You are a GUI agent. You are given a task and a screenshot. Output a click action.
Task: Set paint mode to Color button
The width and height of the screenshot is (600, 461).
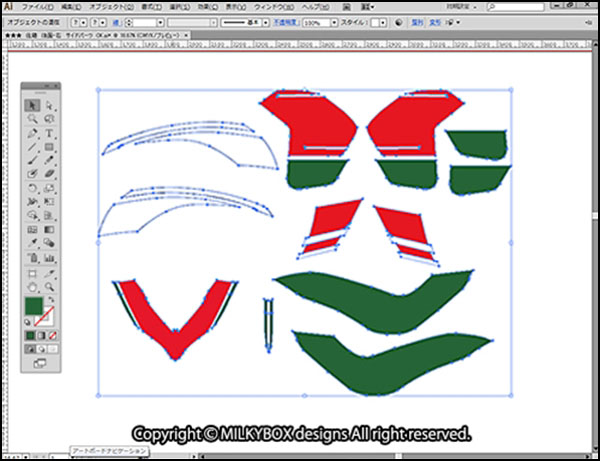[x=30, y=336]
